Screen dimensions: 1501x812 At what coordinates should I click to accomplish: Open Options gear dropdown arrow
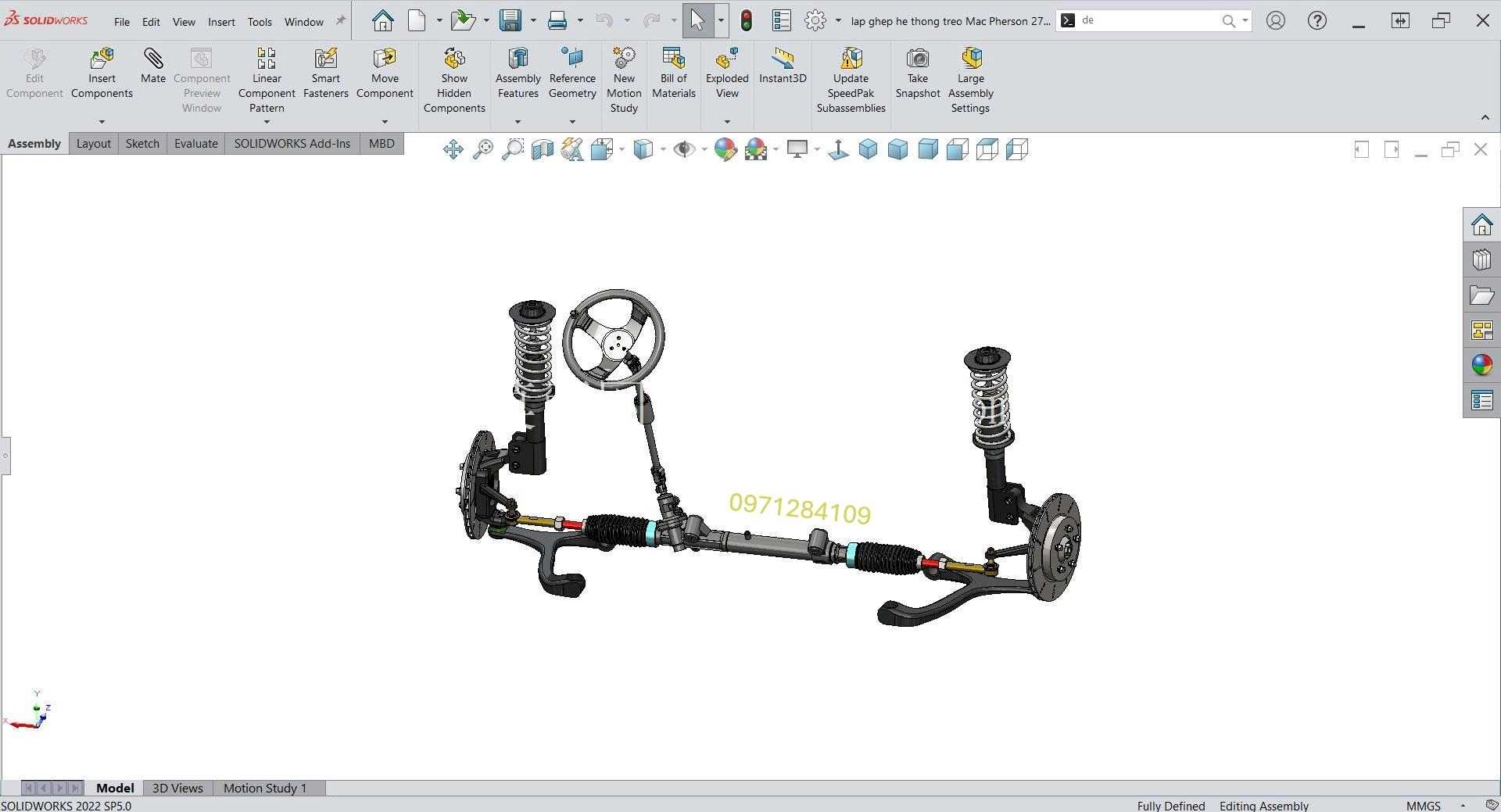coord(838,21)
